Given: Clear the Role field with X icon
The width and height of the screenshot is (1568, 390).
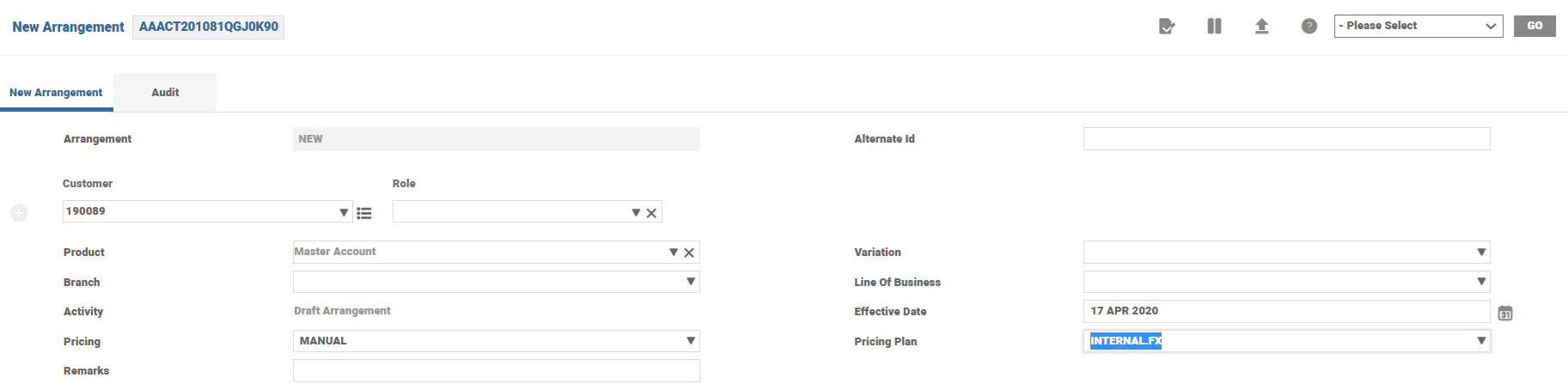Looking at the screenshot, I should (651, 213).
